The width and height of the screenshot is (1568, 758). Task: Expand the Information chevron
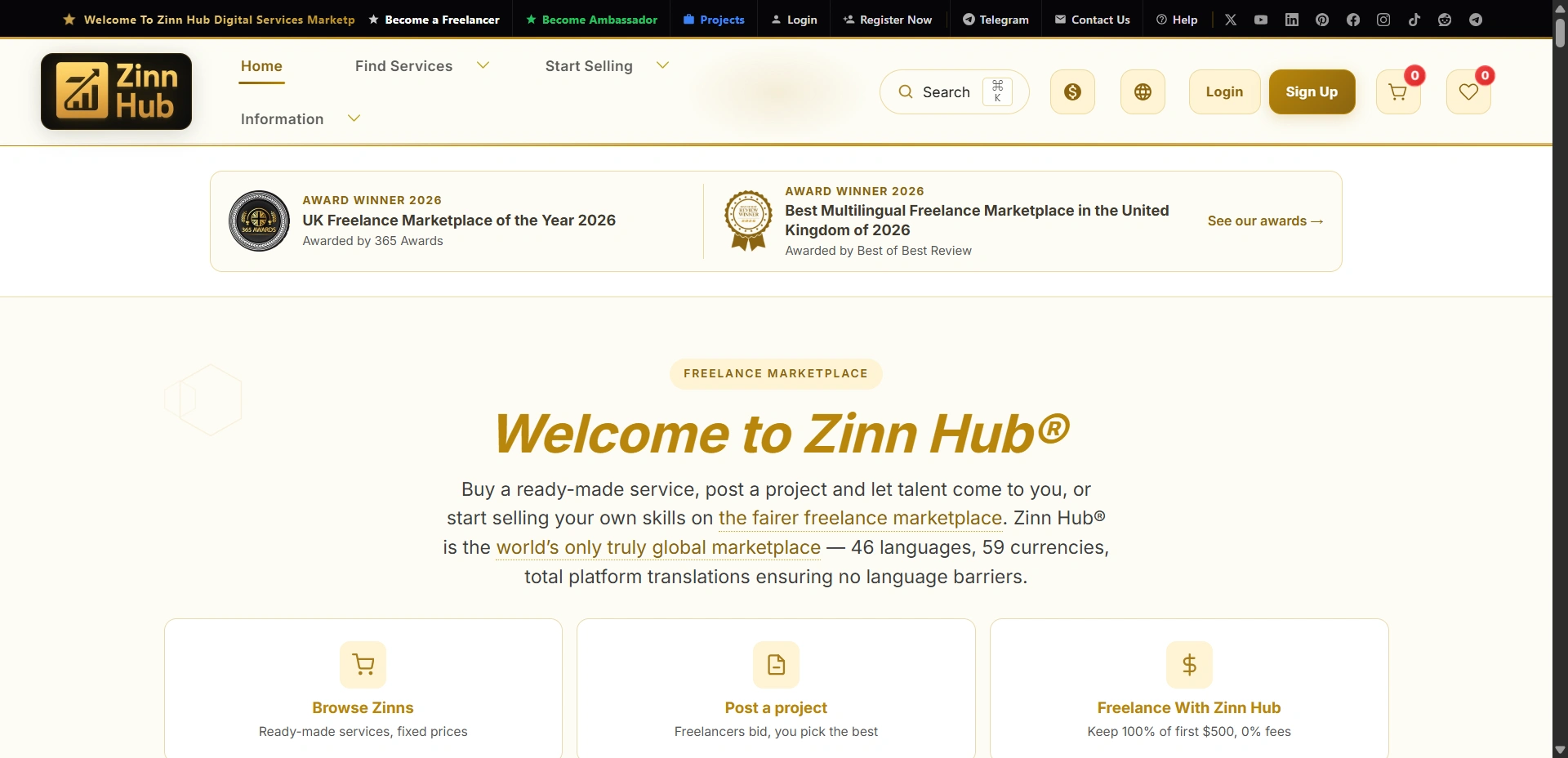coord(354,118)
